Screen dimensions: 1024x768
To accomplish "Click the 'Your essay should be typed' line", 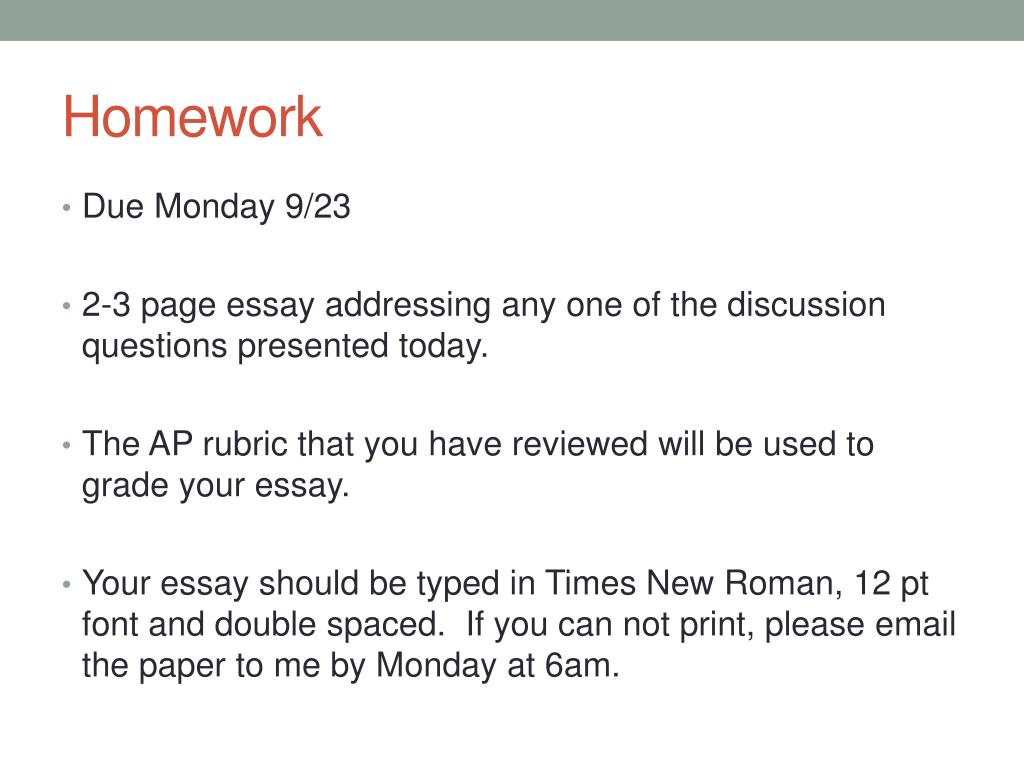I will tap(505, 583).
